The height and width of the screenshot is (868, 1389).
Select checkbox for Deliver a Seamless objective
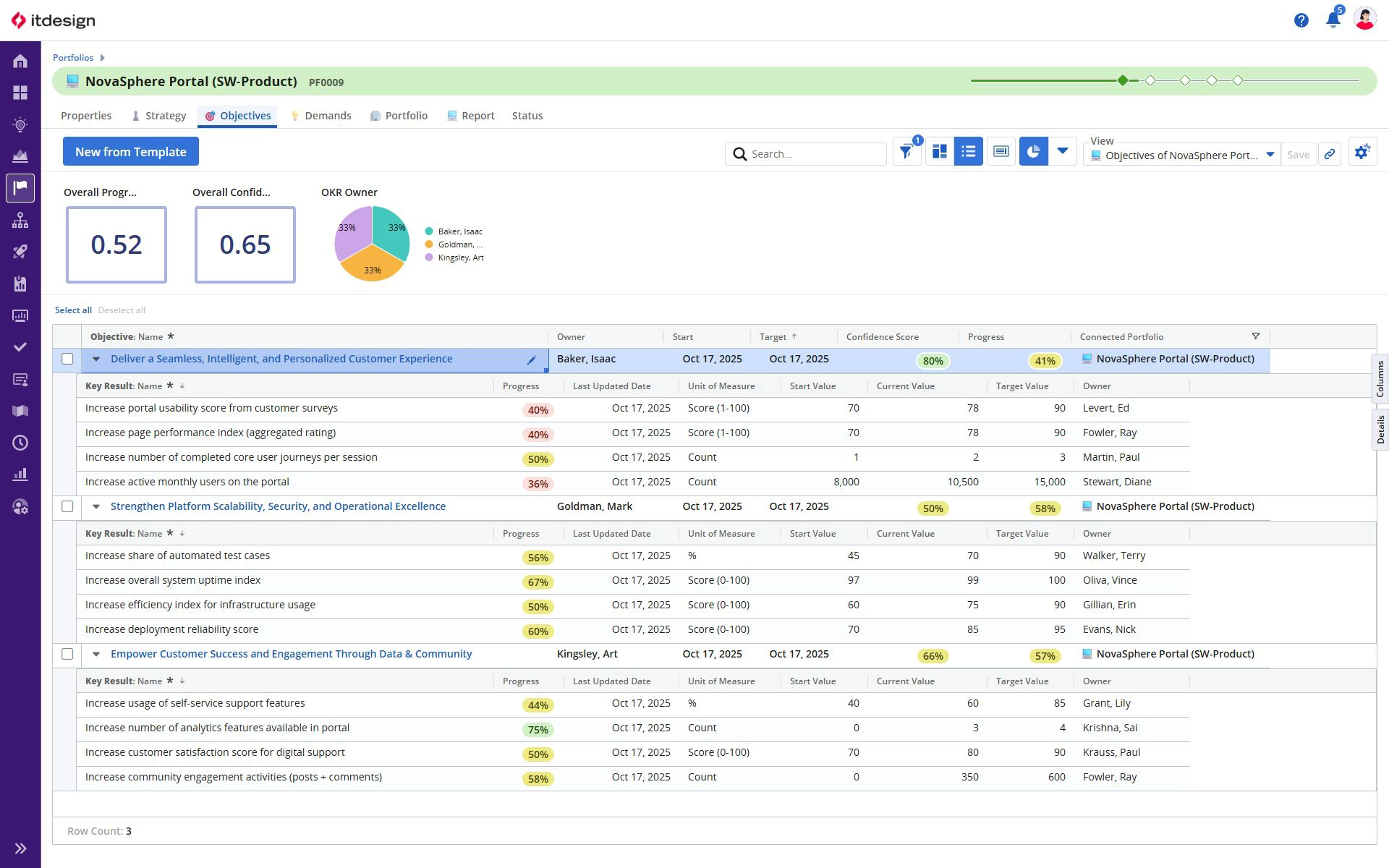[67, 359]
